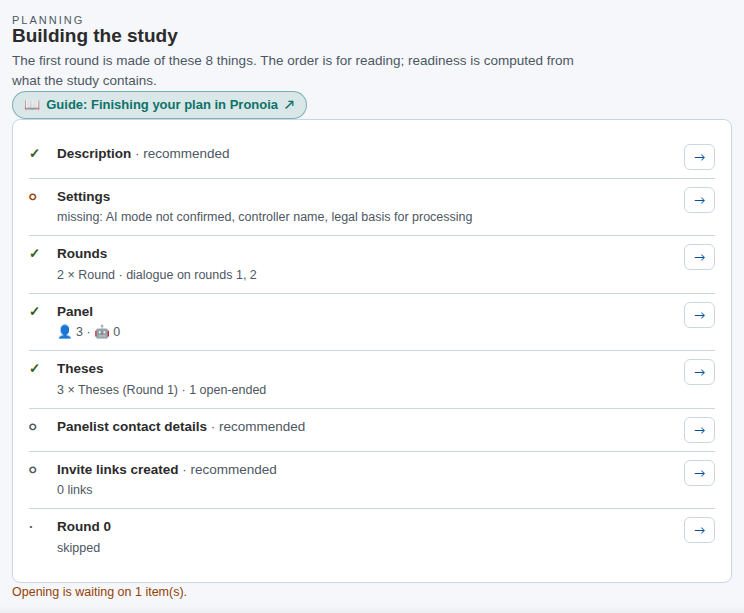Open the Description row arrow button
The image size is (744, 613).
point(699,157)
